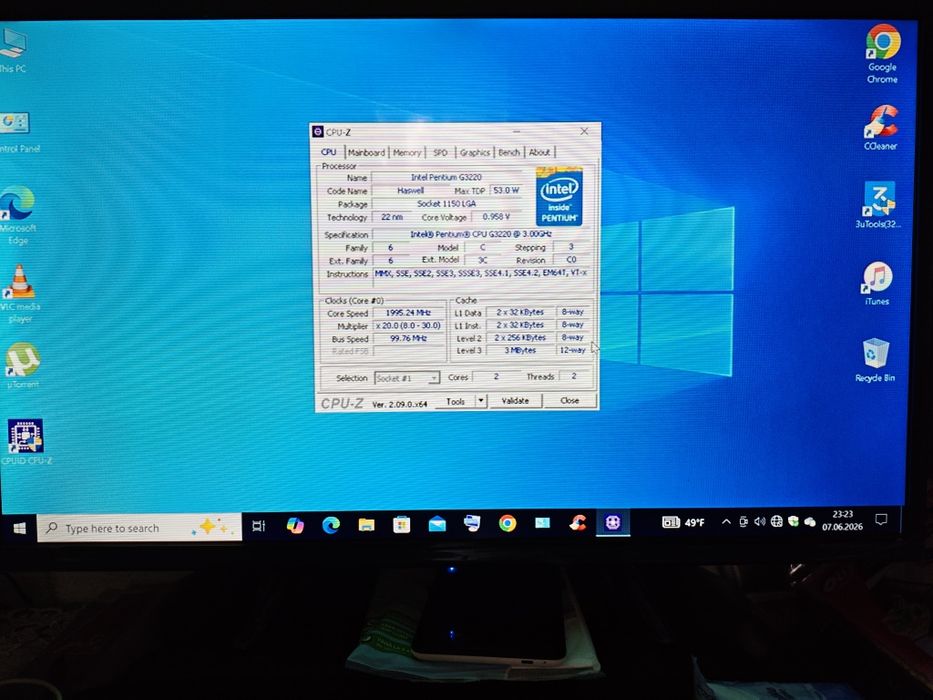
Task: Select the CCleaner desktop icon
Action: coord(881,127)
